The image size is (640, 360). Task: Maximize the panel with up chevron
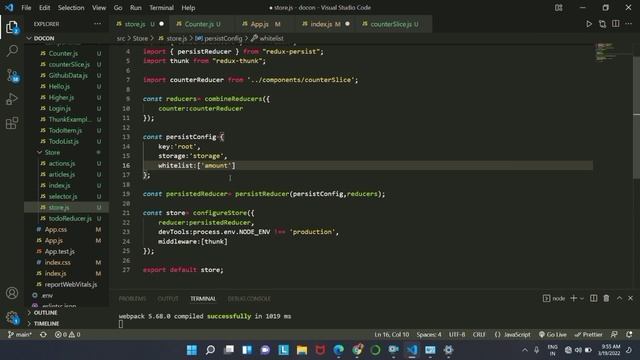619,298
